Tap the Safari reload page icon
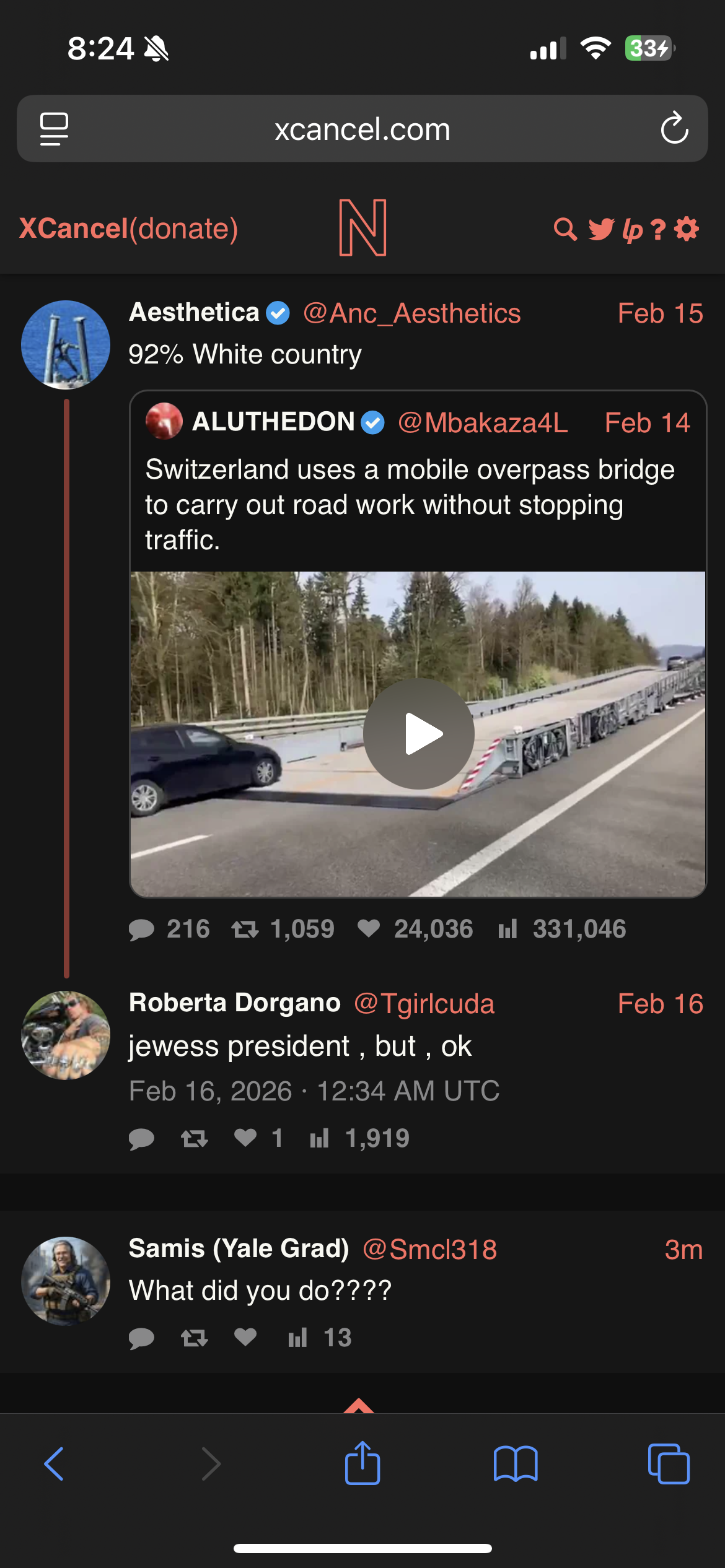This screenshot has width=725, height=1568. pos(674,129)
